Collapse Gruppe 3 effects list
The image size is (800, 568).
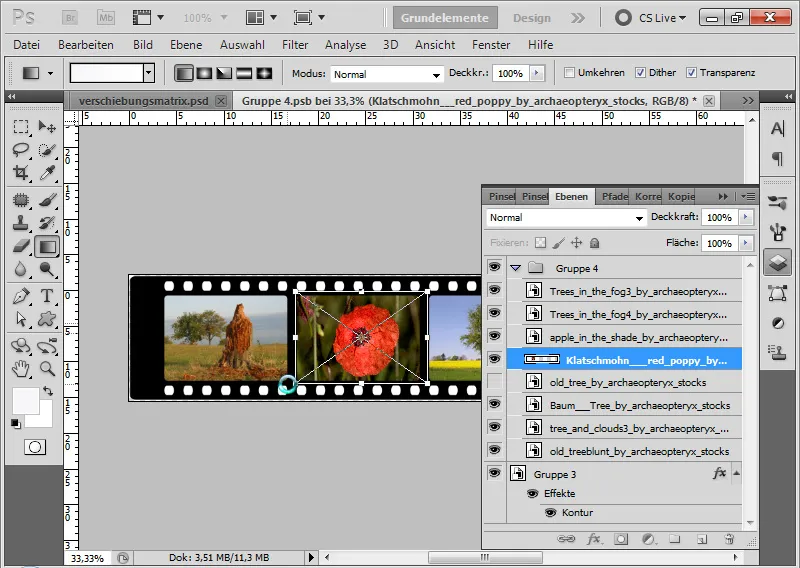(736, 473)
